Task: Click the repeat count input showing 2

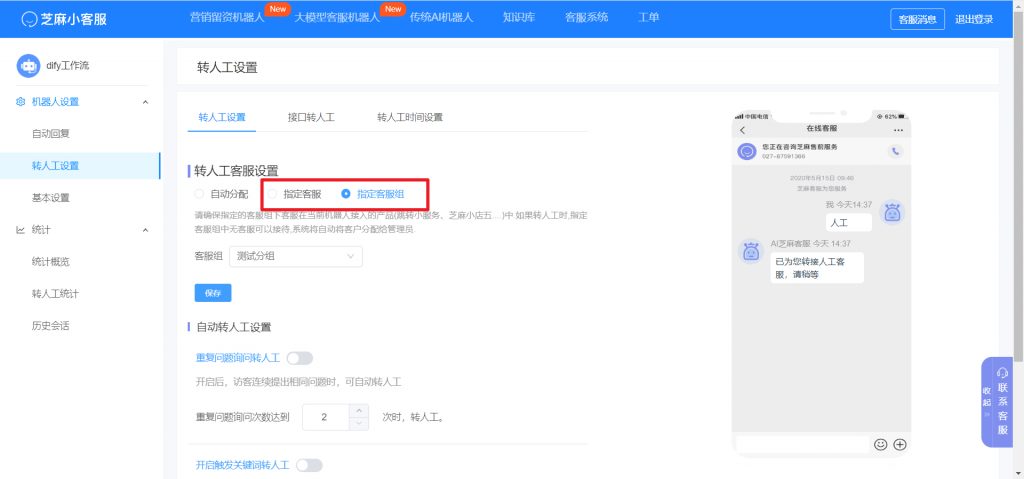Action: click(x=327, y=417)
